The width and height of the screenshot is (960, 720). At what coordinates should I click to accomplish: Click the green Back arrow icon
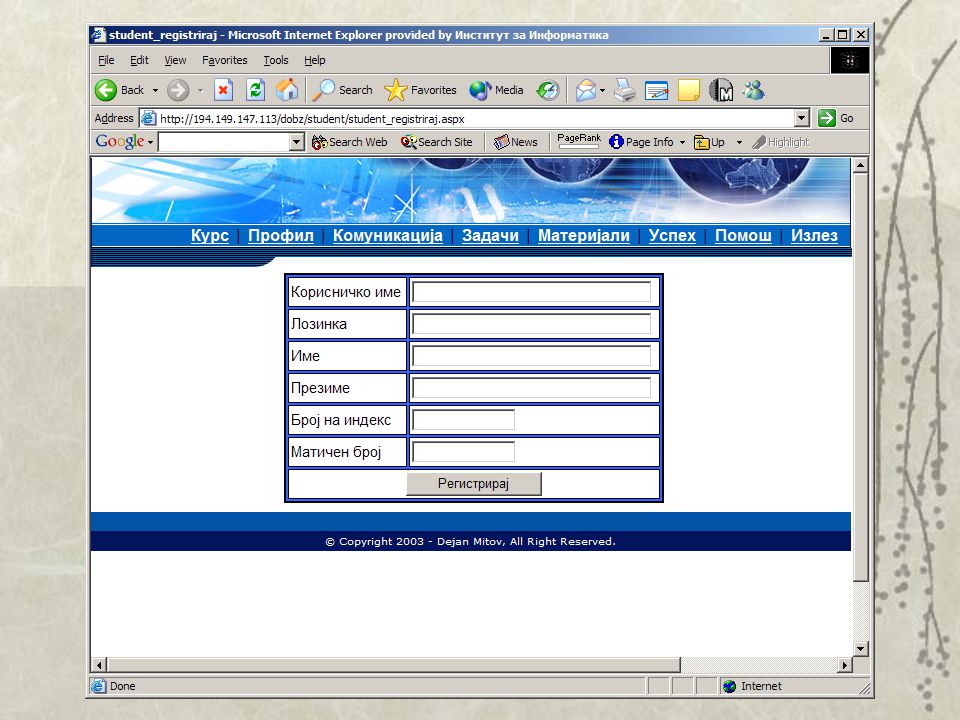(x=106, y=90)
